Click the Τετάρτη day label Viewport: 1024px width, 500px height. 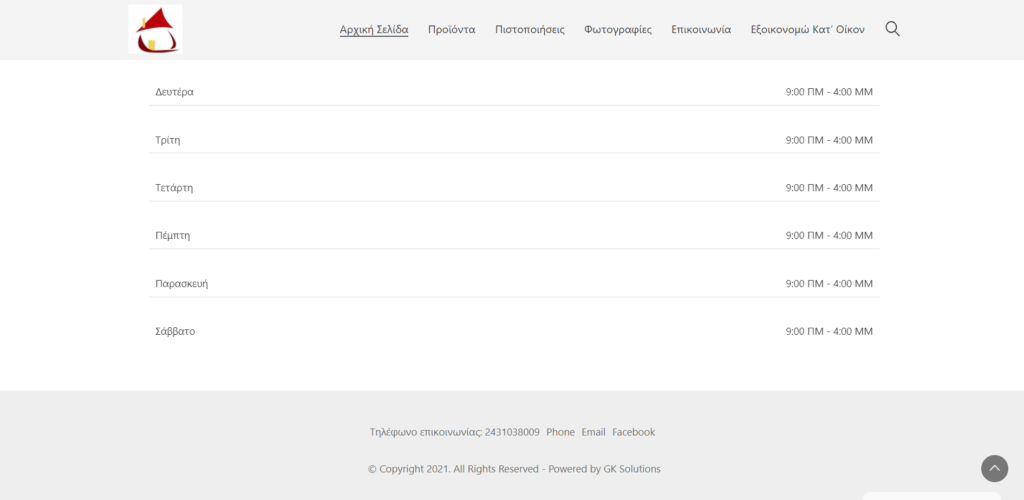174,188
